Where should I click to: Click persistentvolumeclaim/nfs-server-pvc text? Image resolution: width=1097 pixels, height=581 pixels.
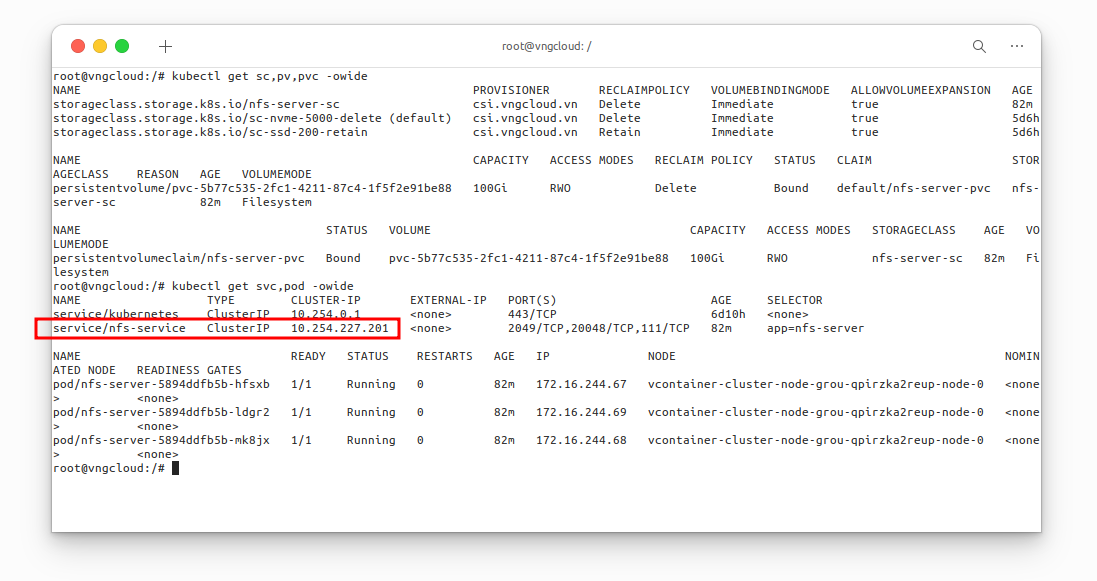178,258
